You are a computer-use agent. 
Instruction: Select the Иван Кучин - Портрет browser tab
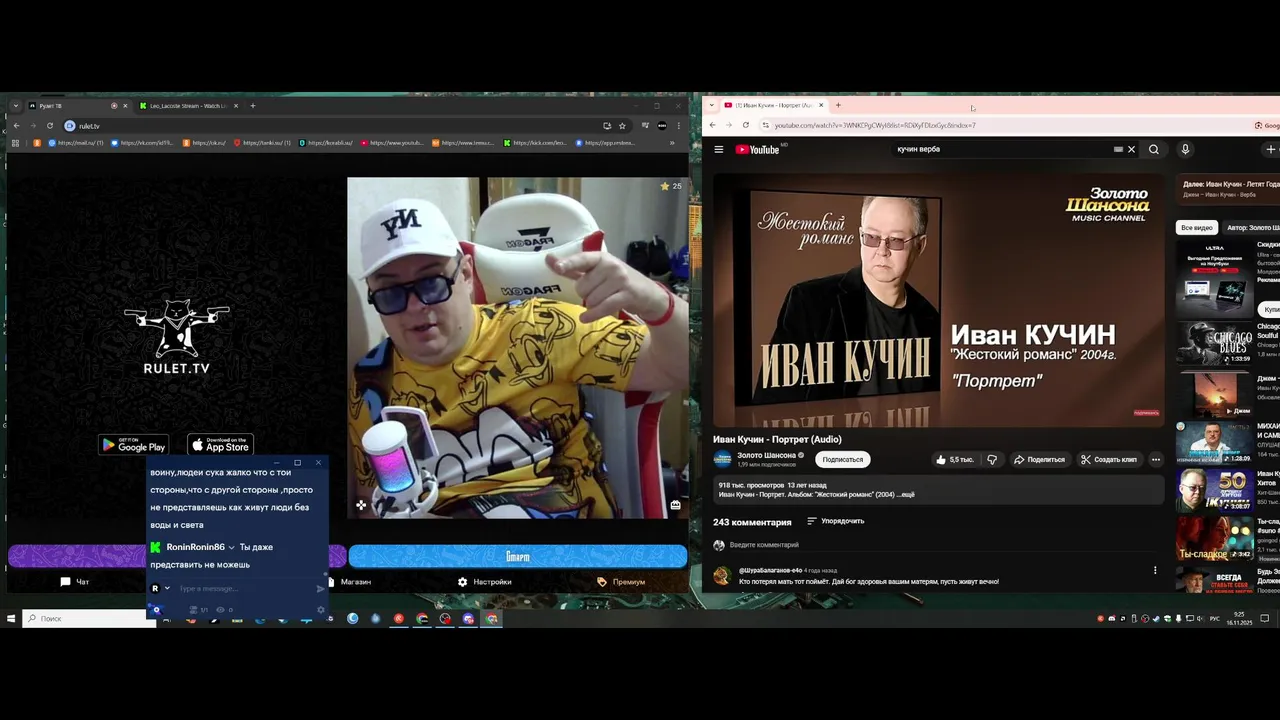click(x=775, y=105)
